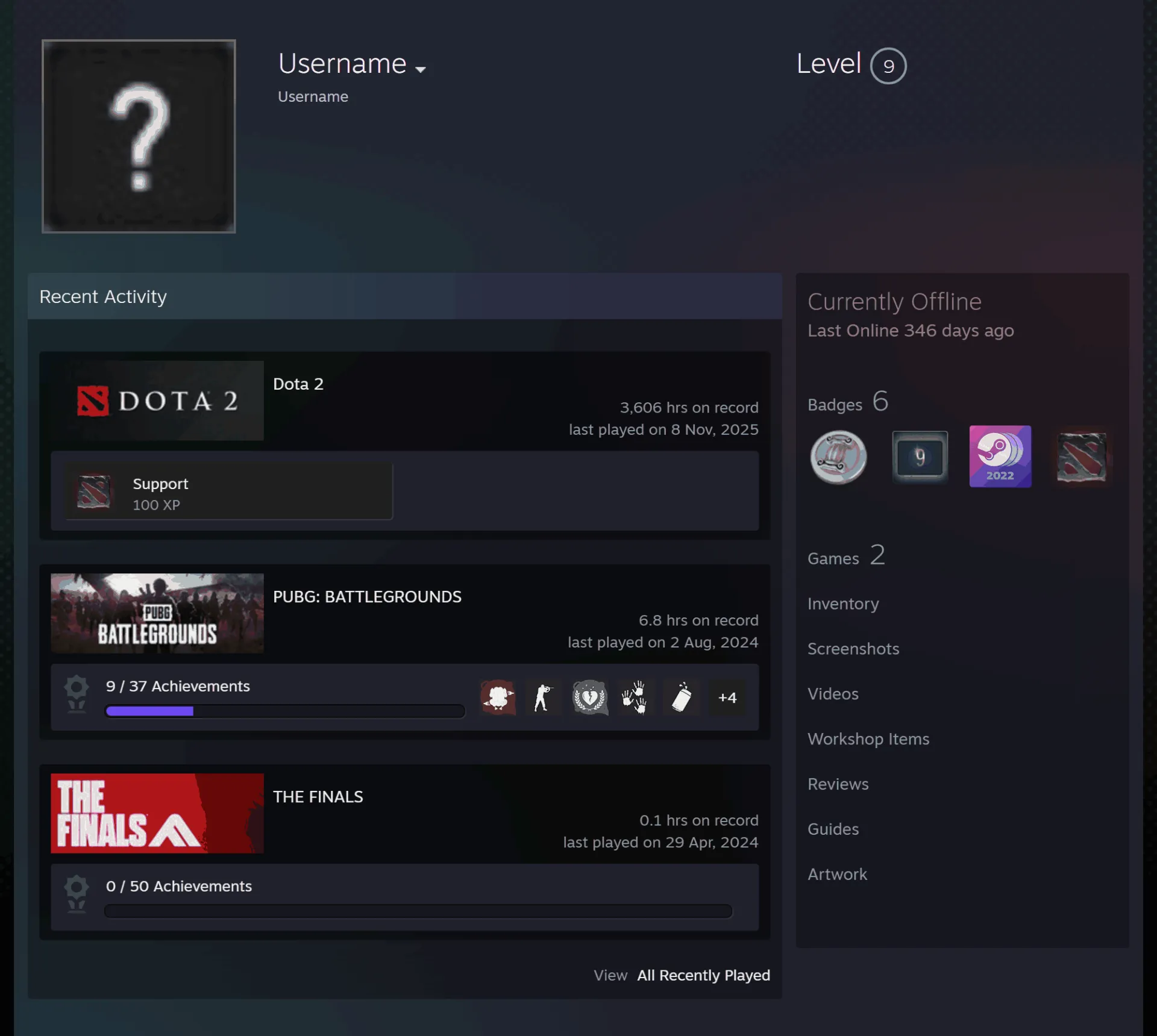View All Recently Played games
This screenshot has width=1157, height=1036.
point(704,975)
